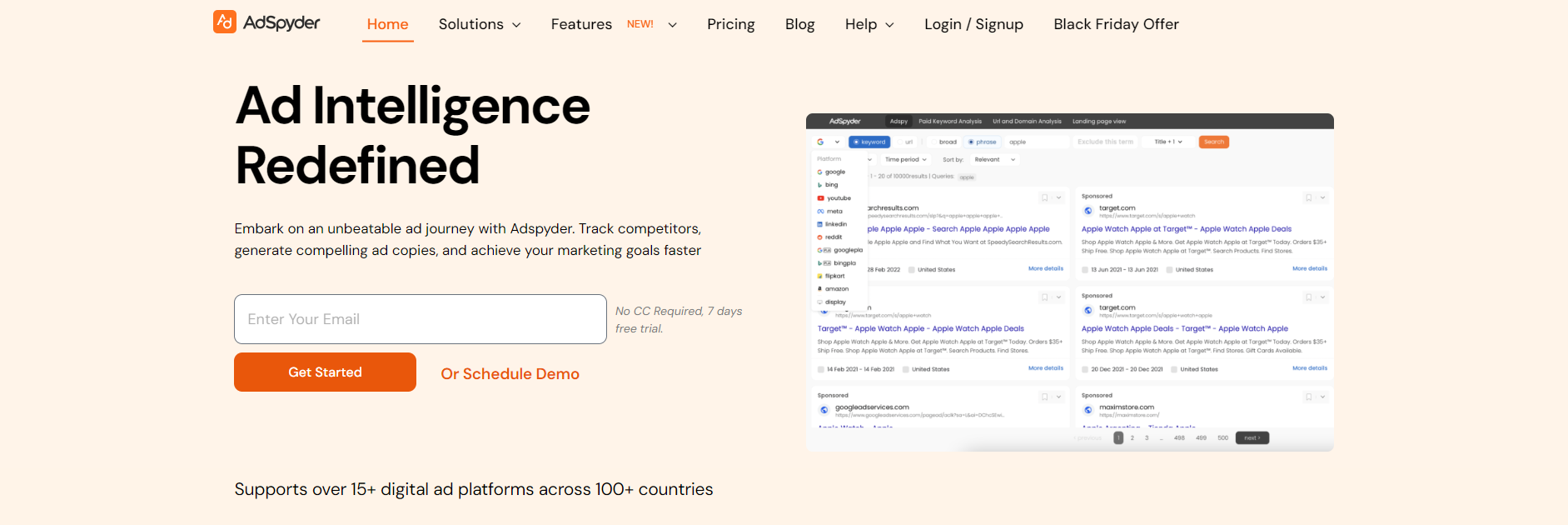This screenshot has width=1568, height=525.
Task: Tick the checkbox beside '20 Dec 2021 - 20 Dec 2021'
Action: pos(1085,369)
